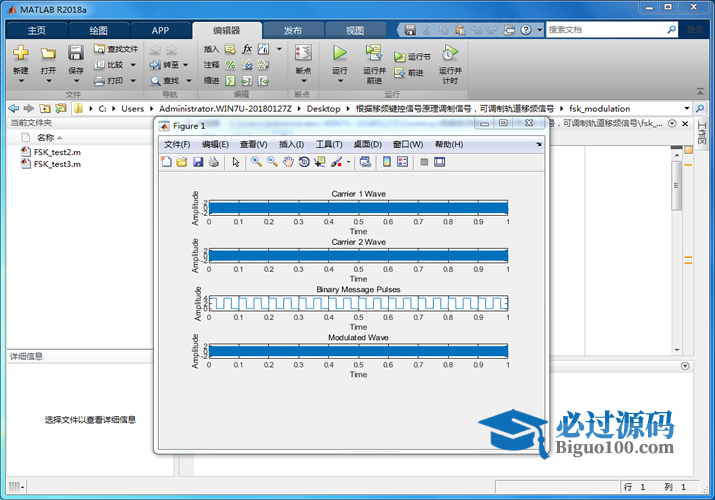Viewport: 715px width, 500px height.
Task: Switch to the APP tab
Action: (160, 31)
